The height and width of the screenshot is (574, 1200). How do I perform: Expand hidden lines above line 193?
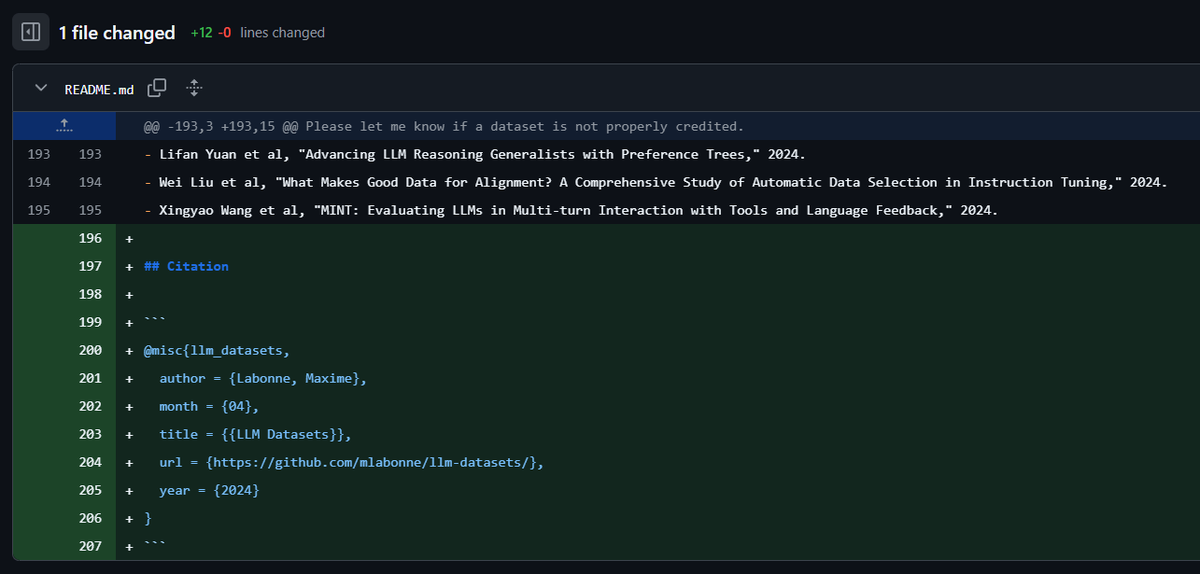(64, 126)
